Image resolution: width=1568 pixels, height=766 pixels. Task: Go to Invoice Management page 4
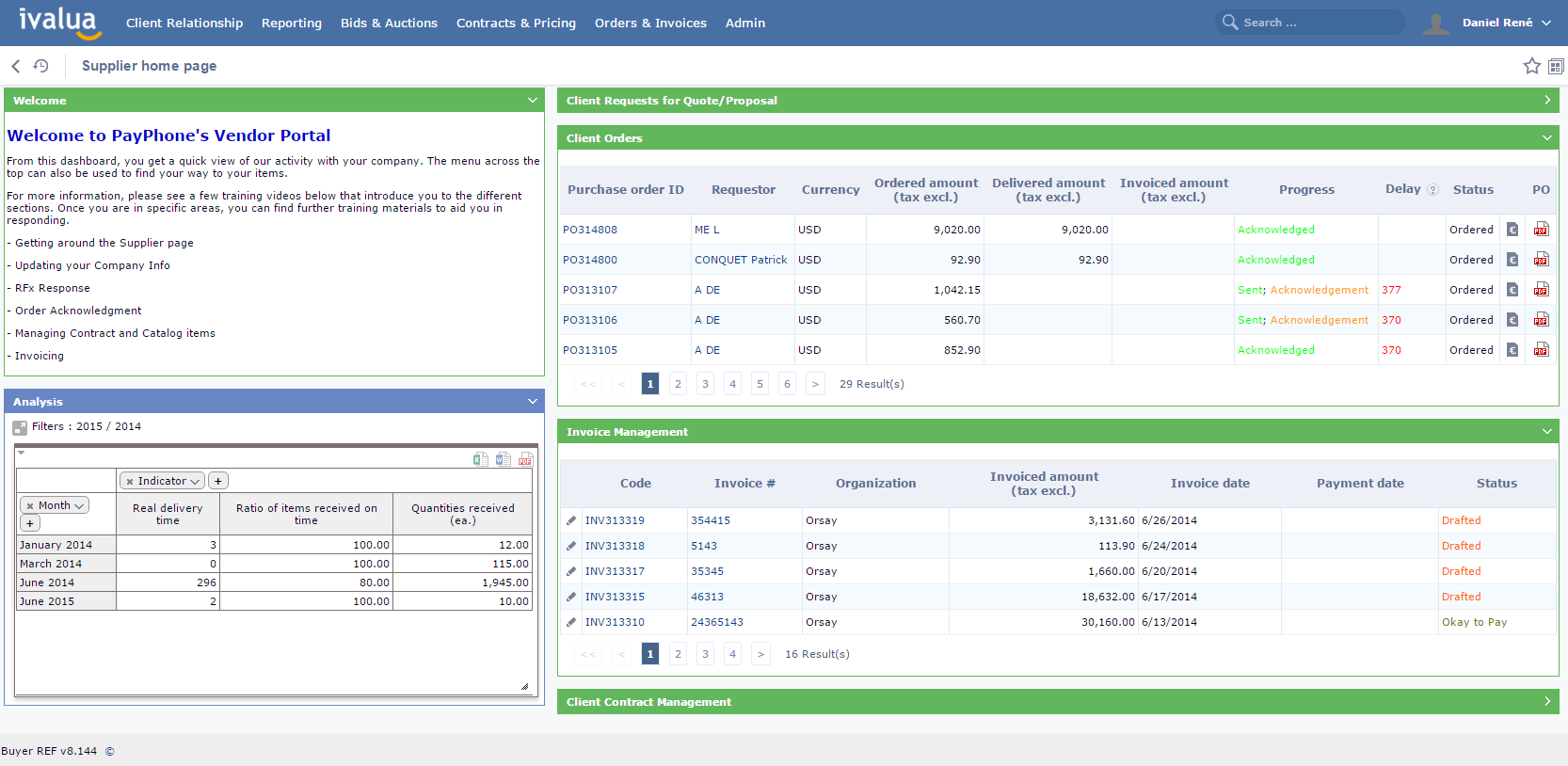tap(732, 654)
